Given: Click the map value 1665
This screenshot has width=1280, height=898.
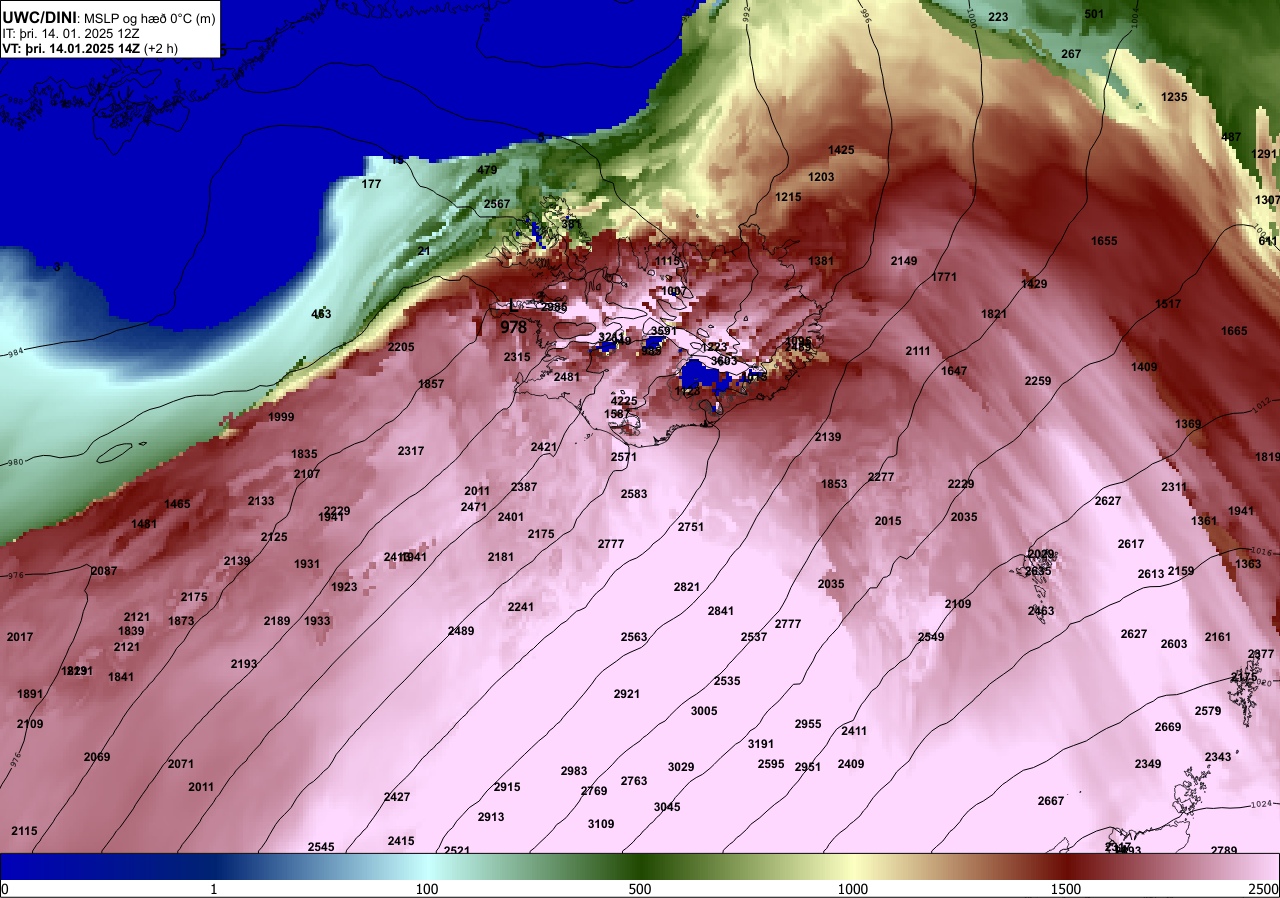Looking at the screenshot, I should [1234, 331].
